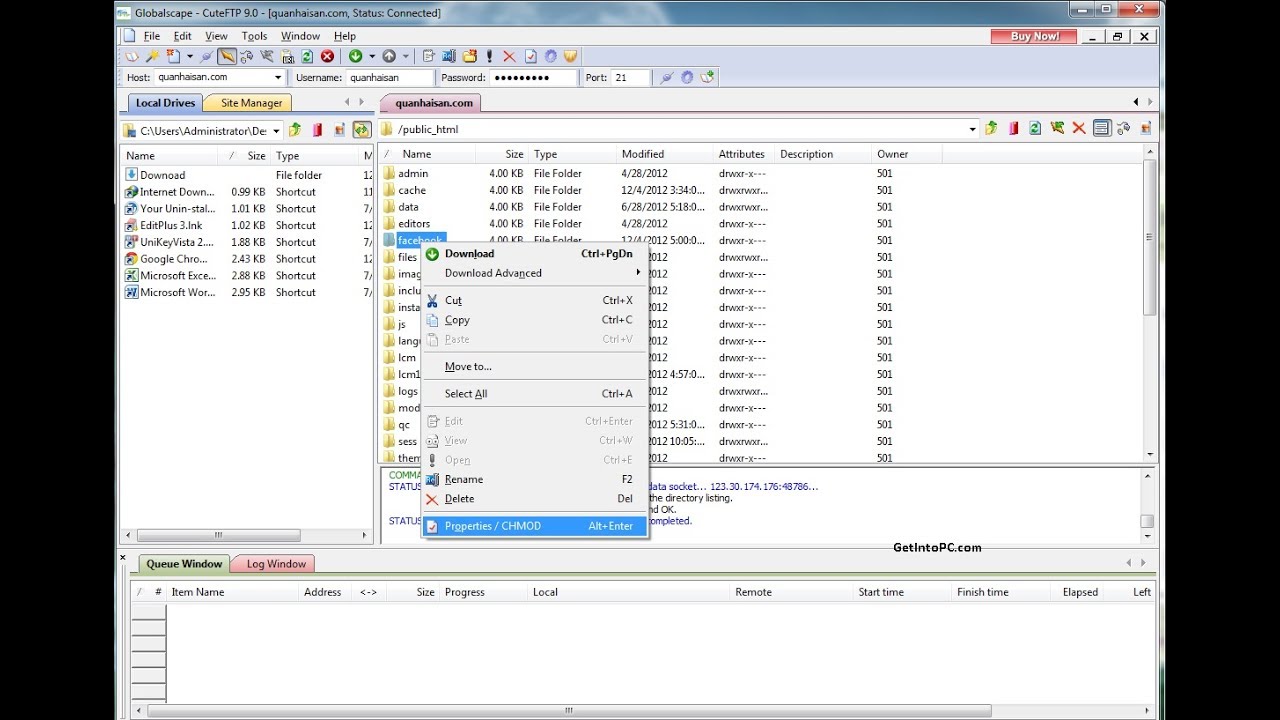Viewport: 1280px width, 720px height.
Task: Choose Move to... in context menu
Action: click(x=535, y=366)
